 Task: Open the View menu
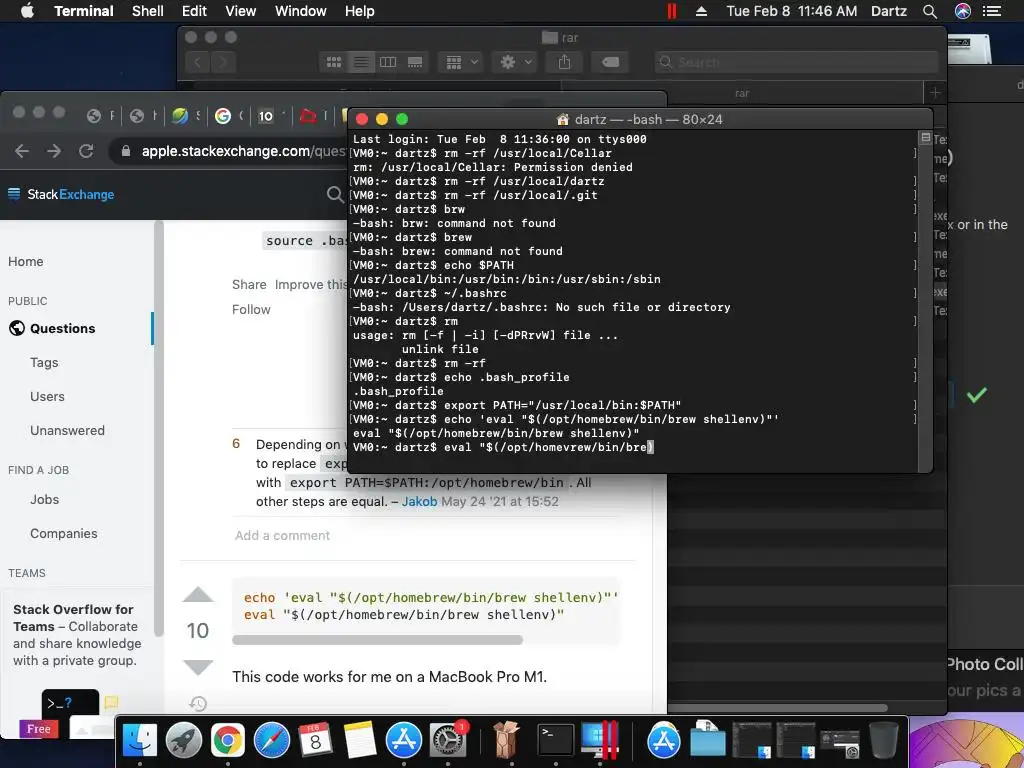[x=240, y=11]
